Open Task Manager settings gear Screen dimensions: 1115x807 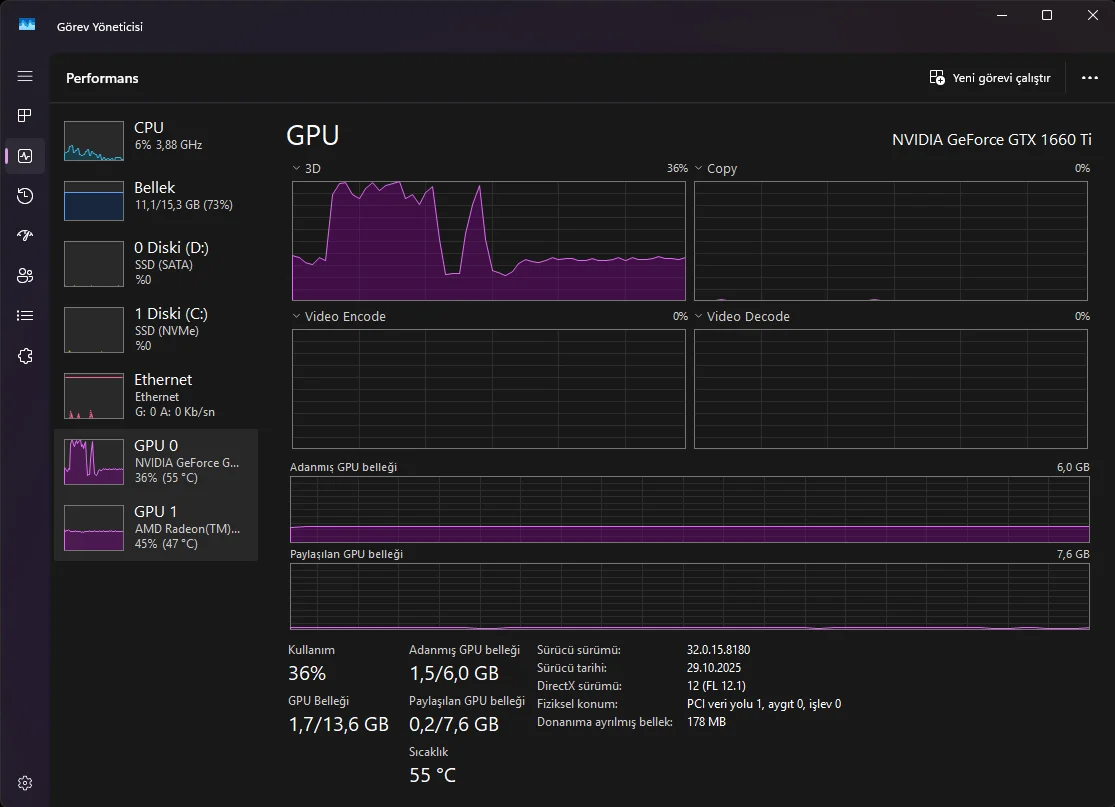pyautogui.click(x=25, y=783)
